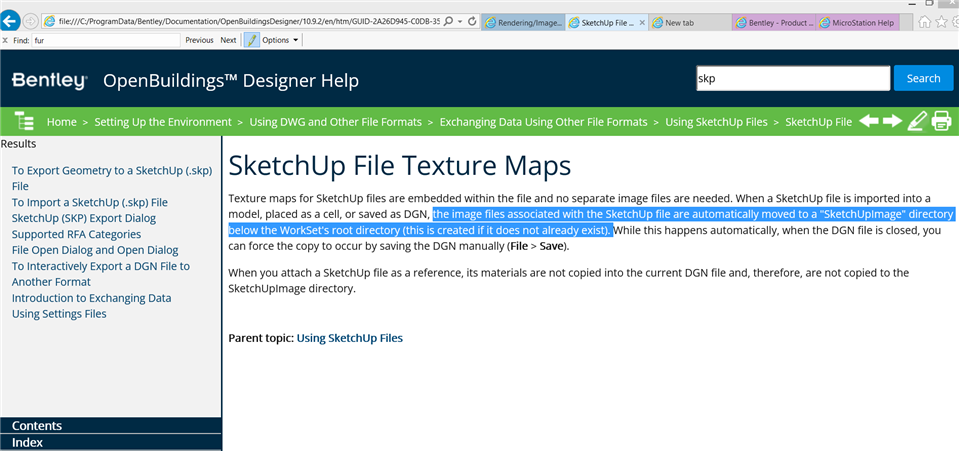Viewport: 959px width, 451px height.
Task: Open the Using SketchUp Files breadcrumb
Action: coord(716,122)
